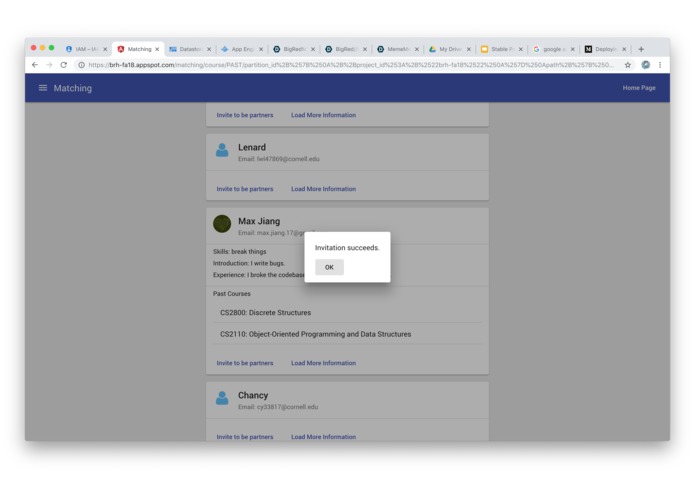This screenshot has width=695, height=494.
Task: Invite Lenard to be partners
Action: click(x=245, y=189)
